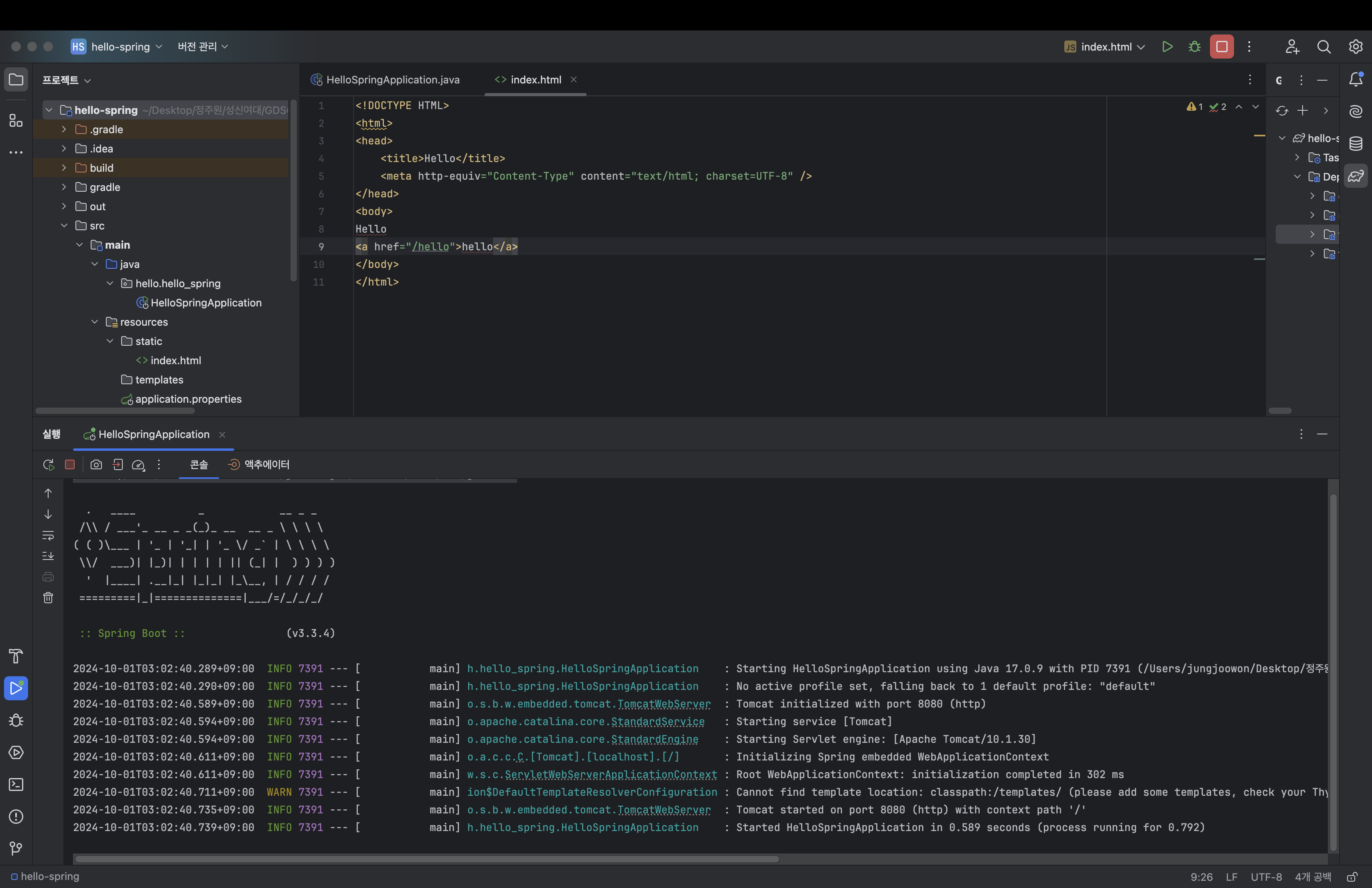1372x888 pixels.
Task: Open the Services tool window
Action: (16, 752)
